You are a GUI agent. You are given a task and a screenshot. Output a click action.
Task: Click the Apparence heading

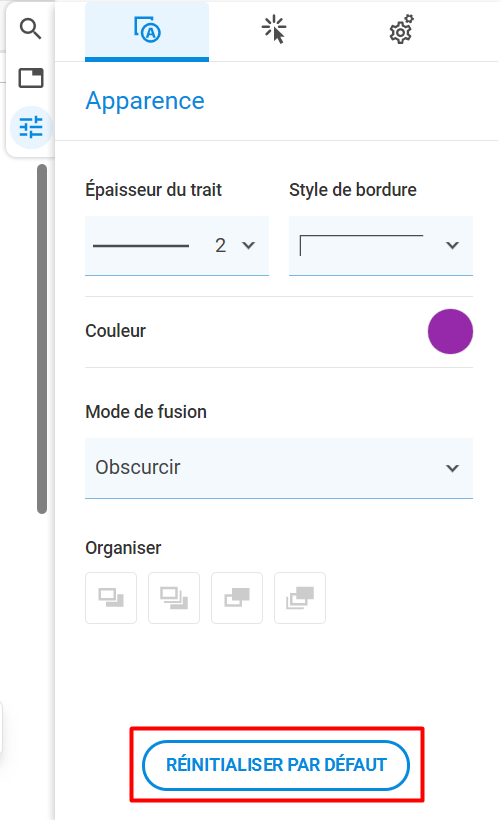[x=145, y=100]
